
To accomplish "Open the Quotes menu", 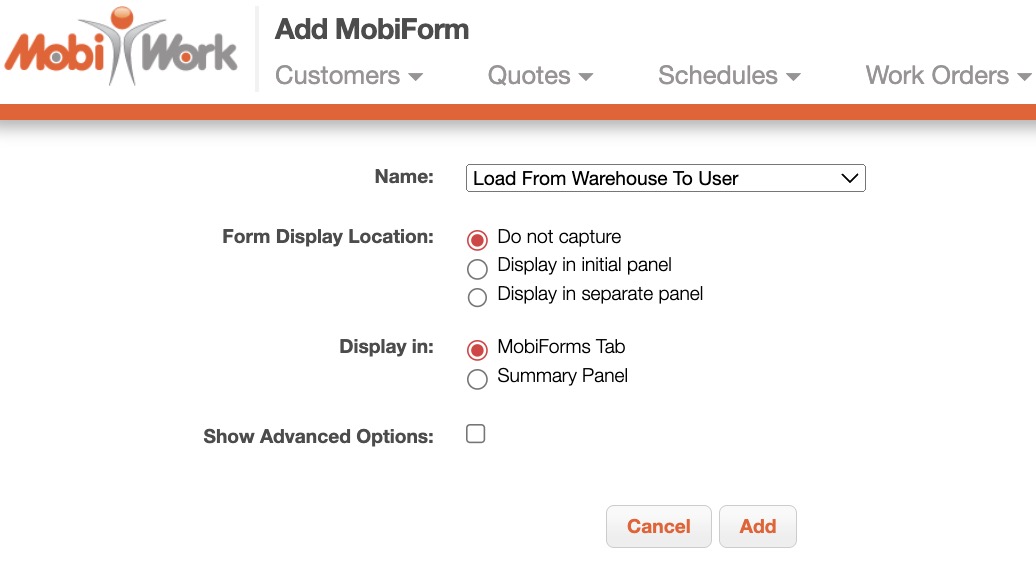I will (540, 76).
